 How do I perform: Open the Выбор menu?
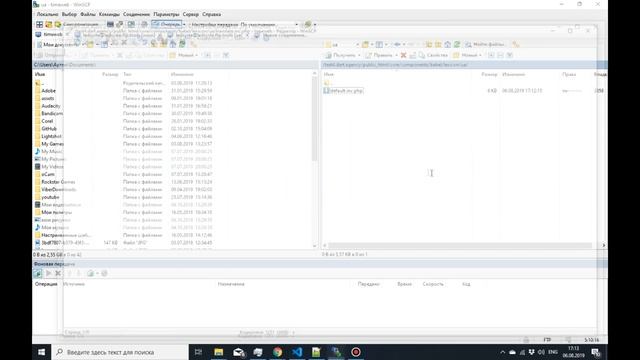[x=69, y=14]
